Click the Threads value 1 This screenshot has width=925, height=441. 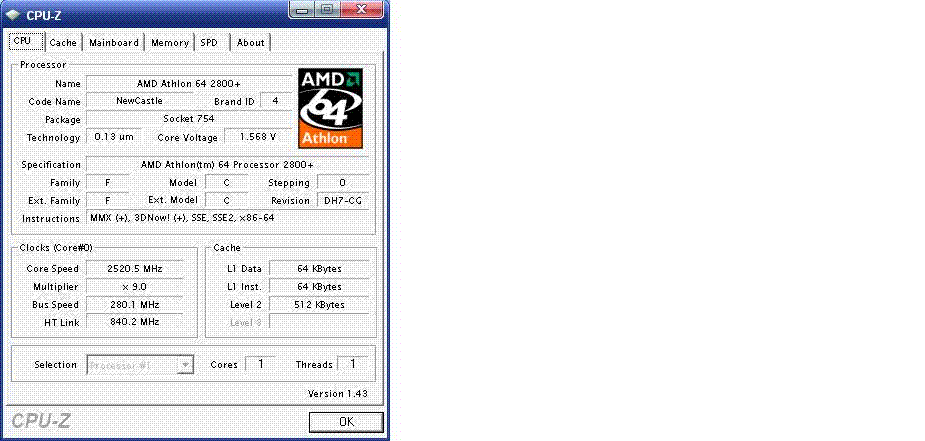tap(353, 364)
